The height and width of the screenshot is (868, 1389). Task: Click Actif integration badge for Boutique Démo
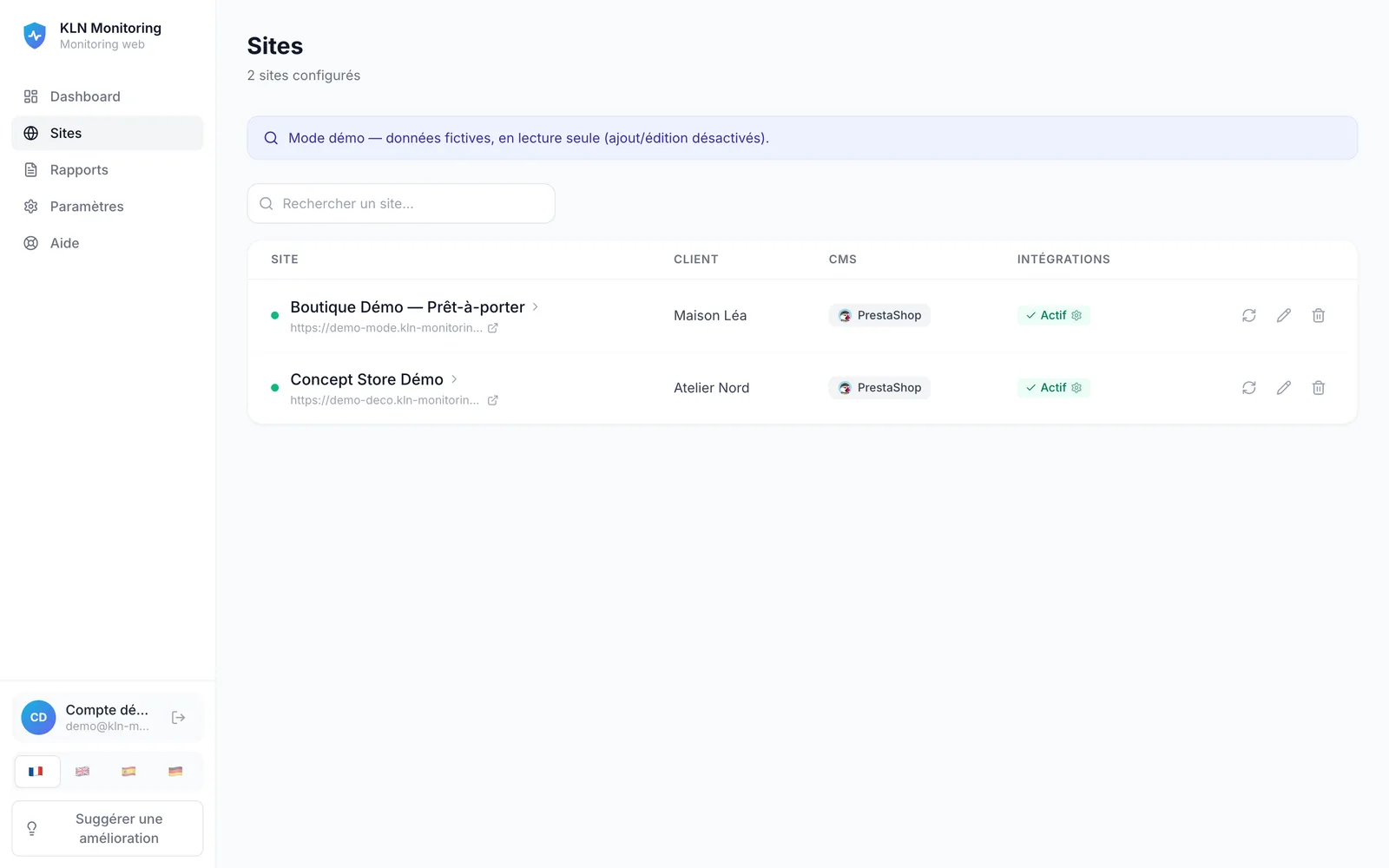click(x=1054, y=315)
